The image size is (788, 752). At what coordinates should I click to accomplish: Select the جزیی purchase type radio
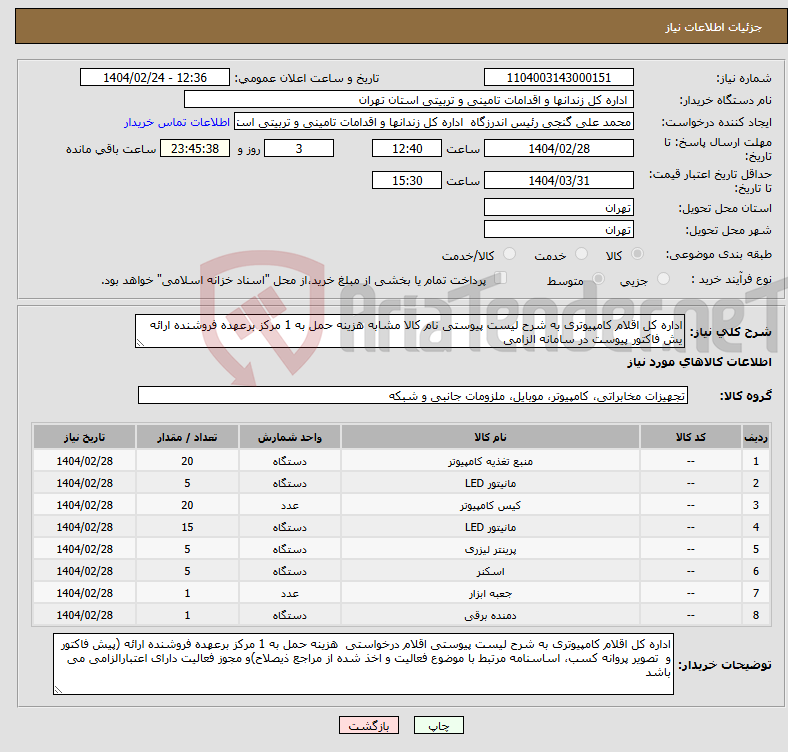point(663,278)
